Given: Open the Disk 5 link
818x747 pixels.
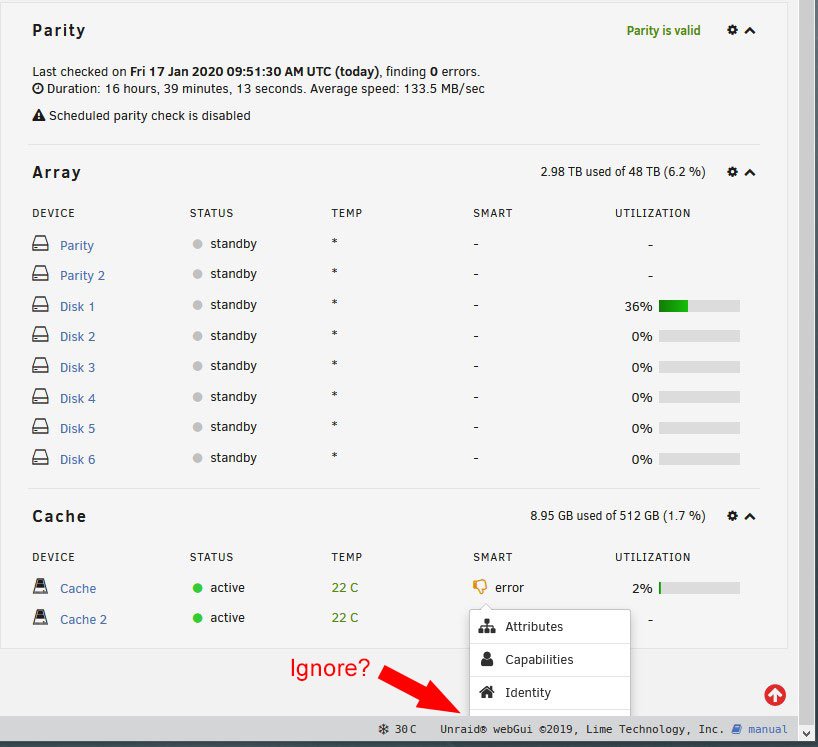Looking at the screenshot, I should [78, 428].
